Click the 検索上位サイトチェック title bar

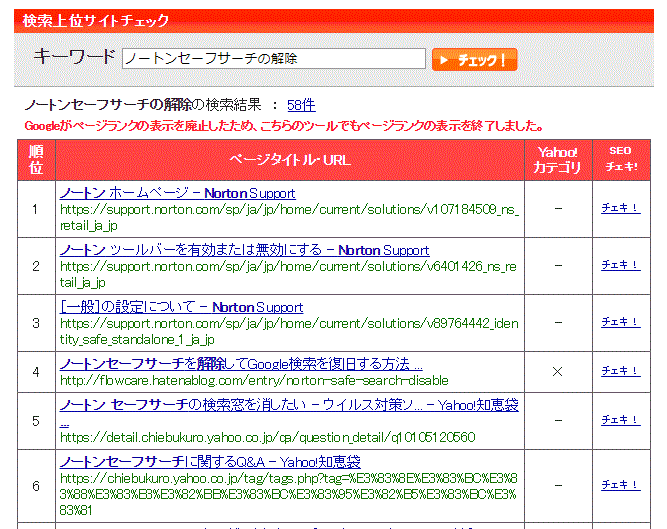[334, 20]
